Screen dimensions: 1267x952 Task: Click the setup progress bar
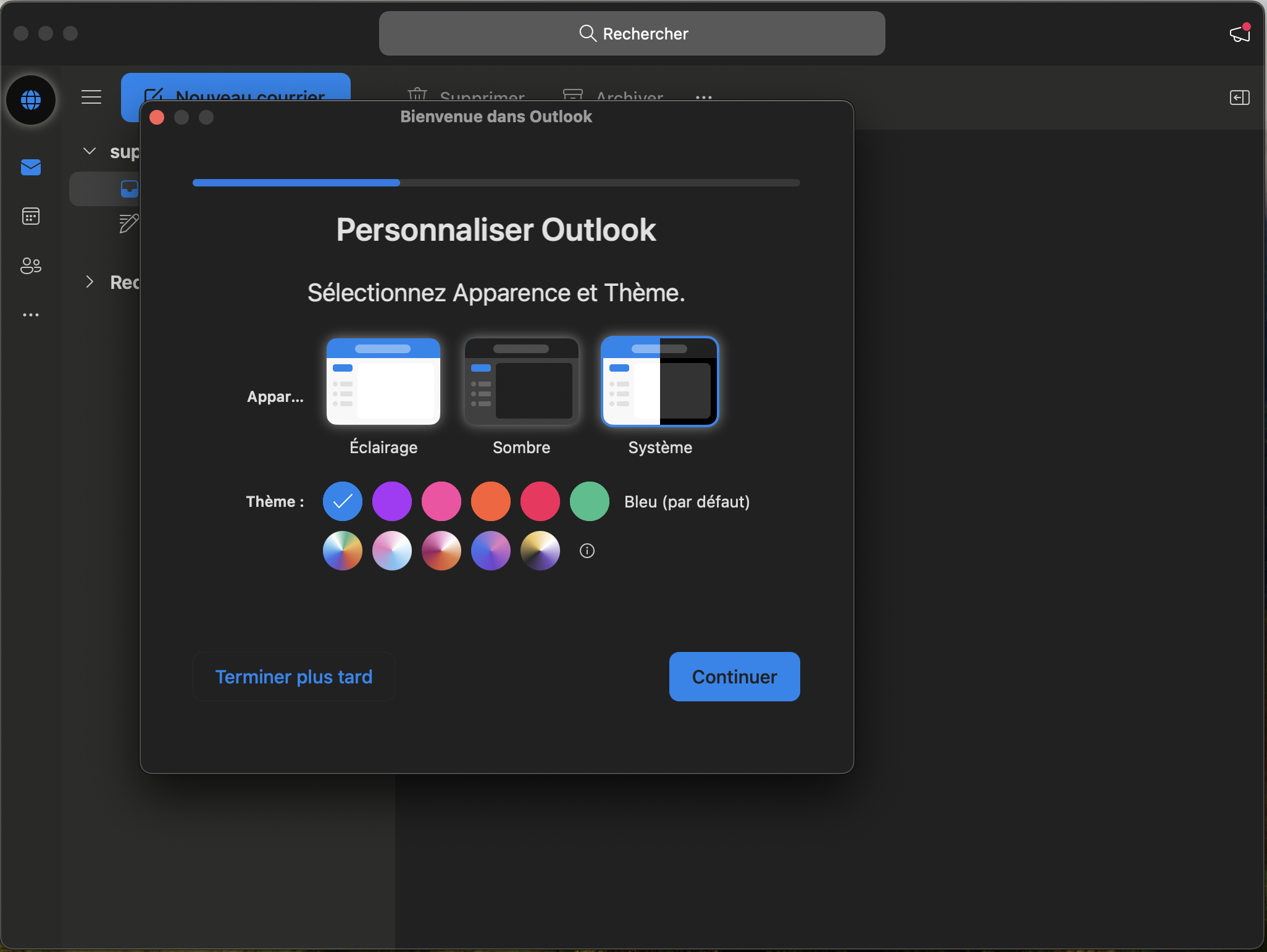click(x=496, y=183)
